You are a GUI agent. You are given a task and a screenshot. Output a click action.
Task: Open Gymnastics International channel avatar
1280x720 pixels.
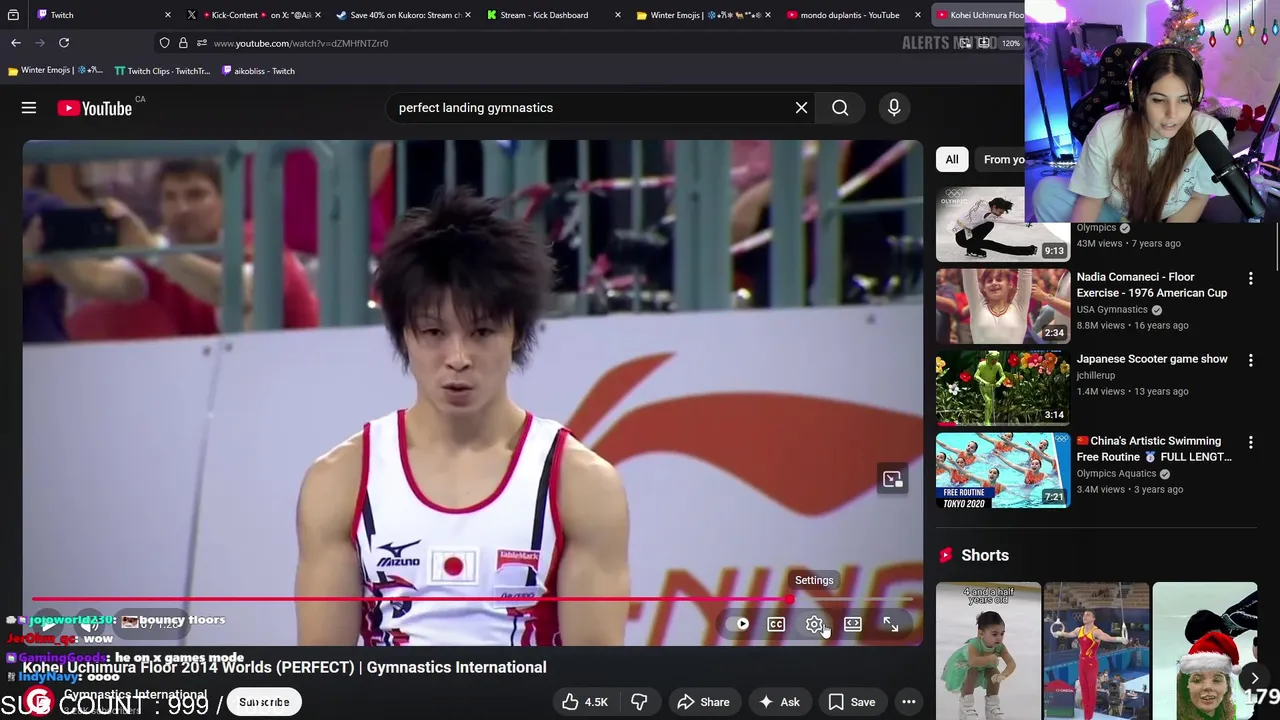coord(39,701)
